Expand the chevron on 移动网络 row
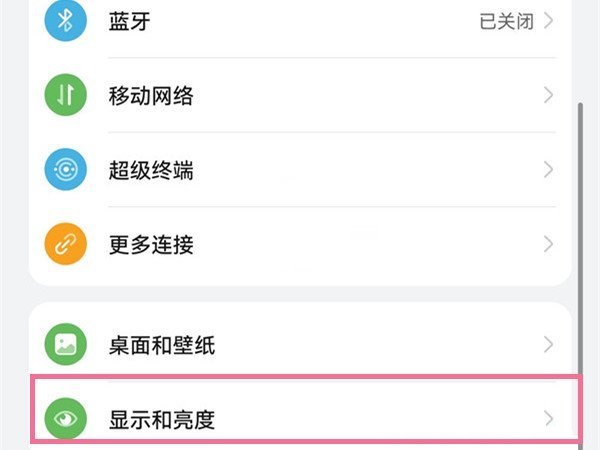600x450 pixels. tap(548, 96)
